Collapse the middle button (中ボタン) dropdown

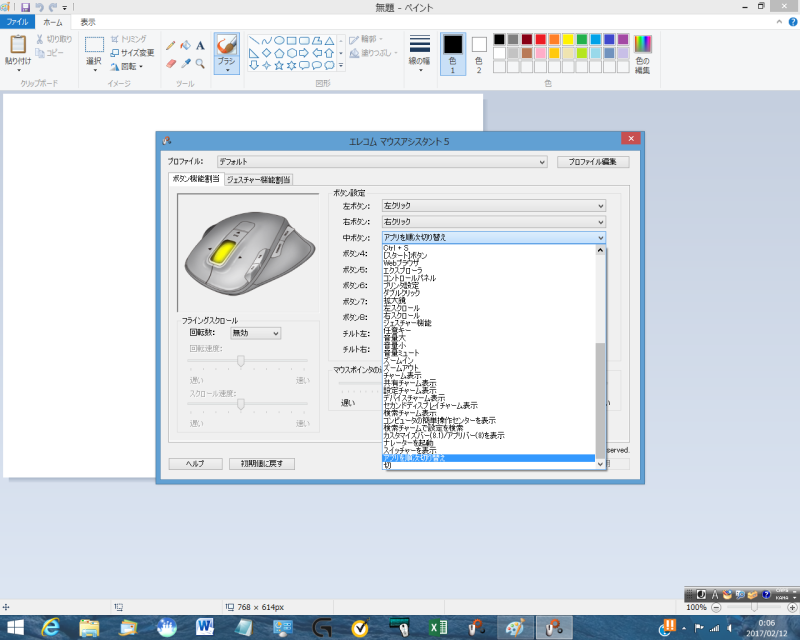pos(601,238)
